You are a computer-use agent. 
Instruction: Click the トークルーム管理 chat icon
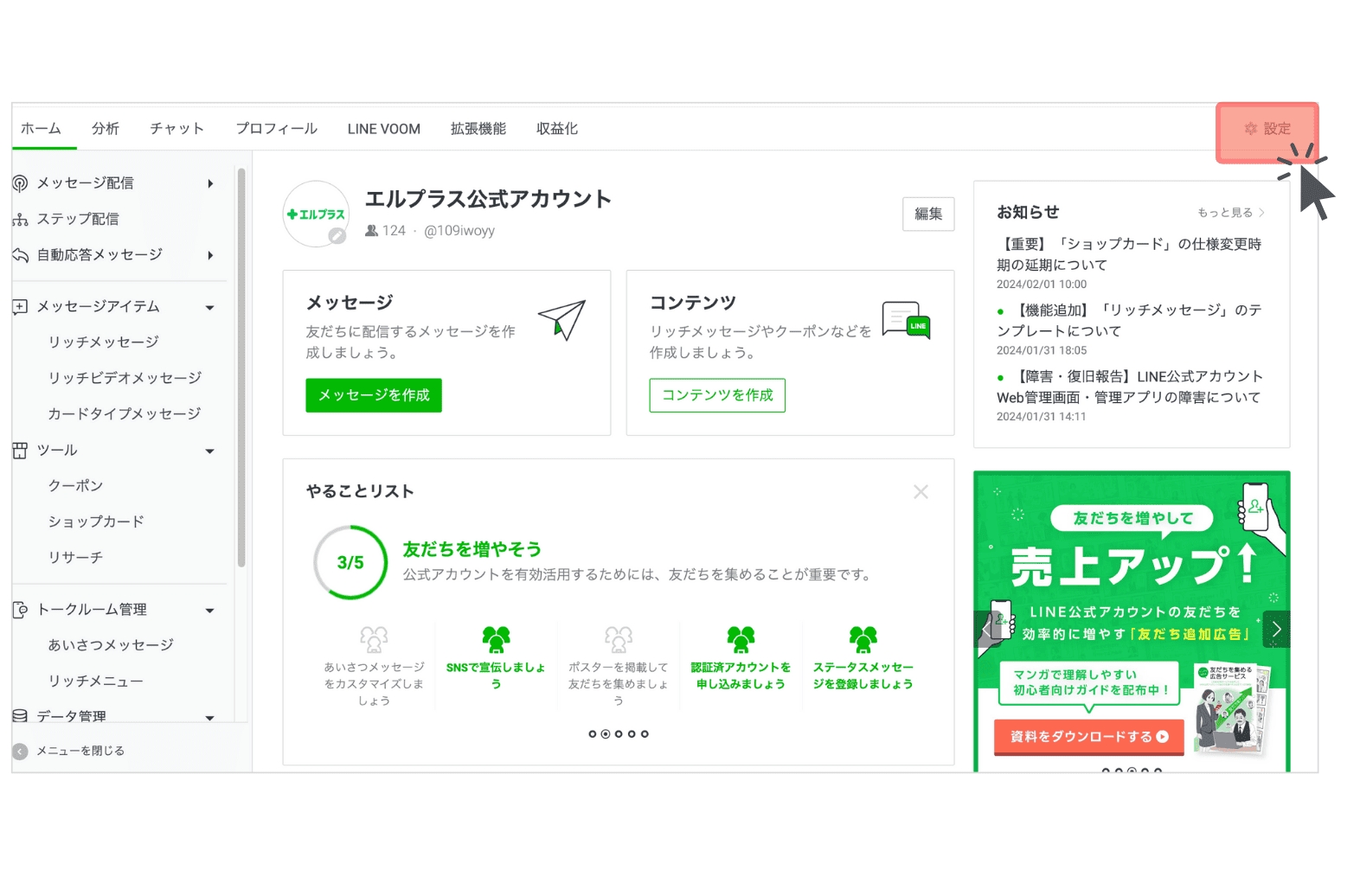pyautogui.click(x=20, y=610)
